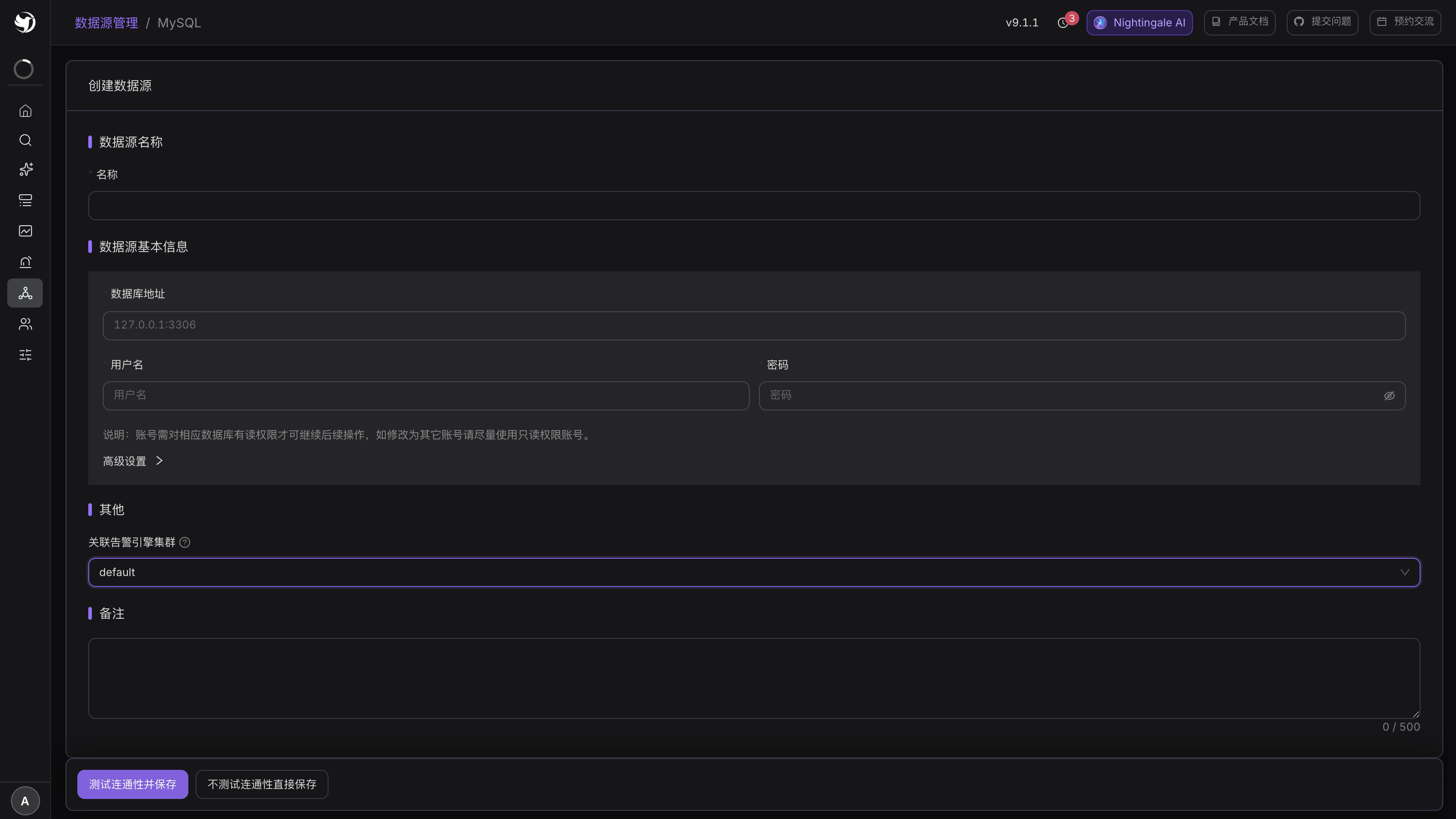Screen dimensions: 1456x819
Task: Click the AI sparkle icon in sidebar
Action: click(25, 170)
